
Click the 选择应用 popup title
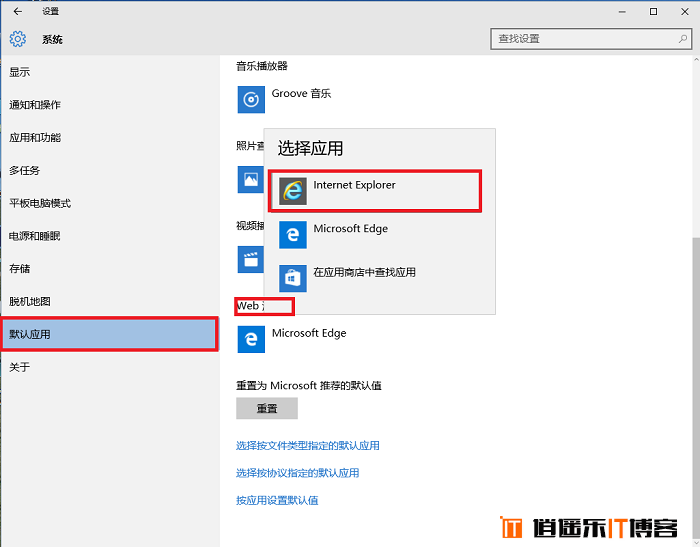coord(310,148)
